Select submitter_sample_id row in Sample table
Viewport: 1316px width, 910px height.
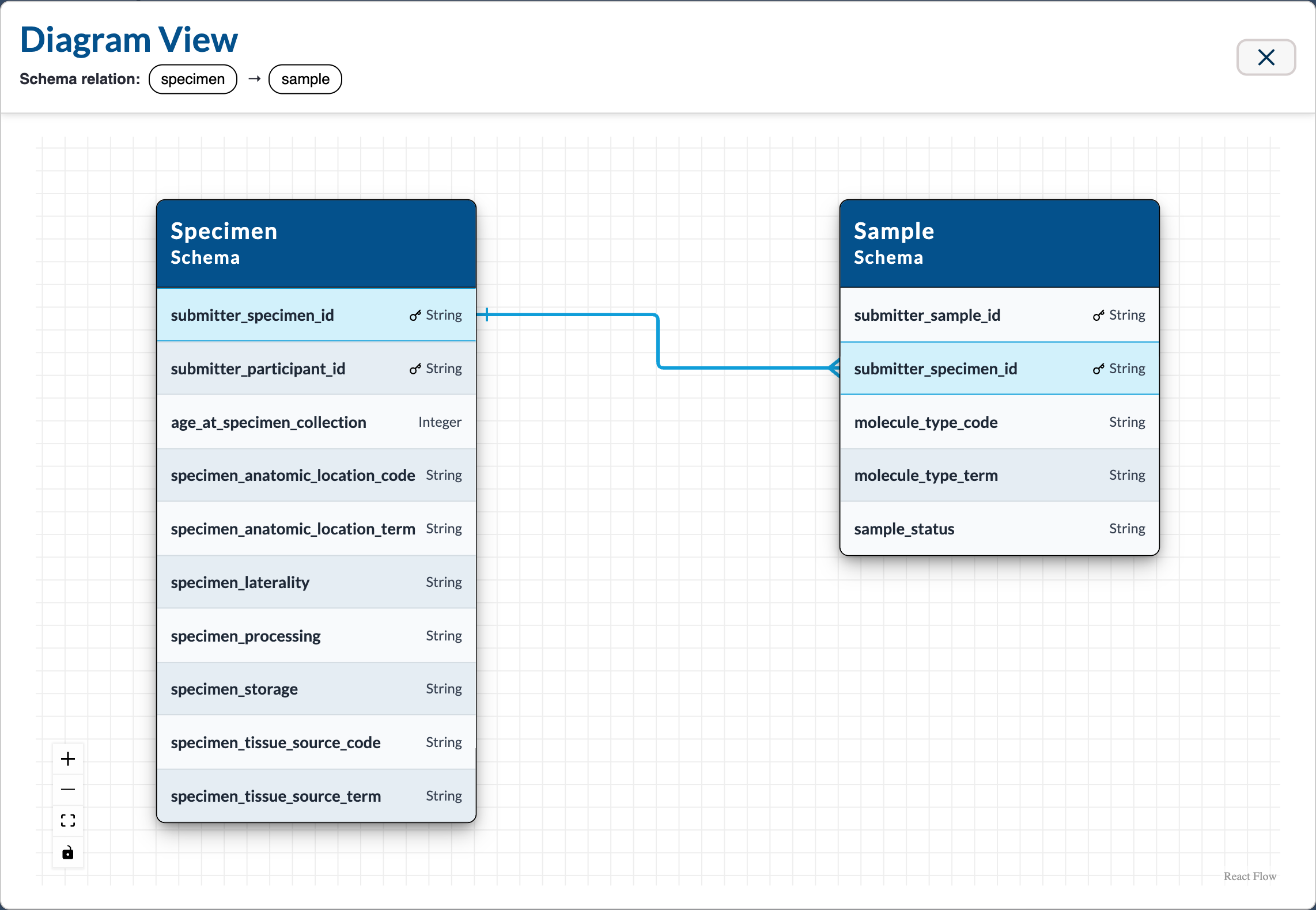(x=1000, y=315)
